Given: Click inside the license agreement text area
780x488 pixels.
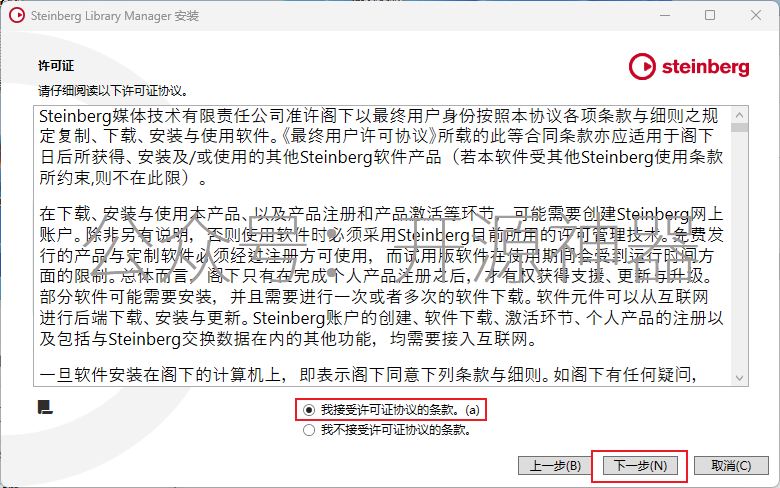Looking at the screenshot, I should [382, 246].
